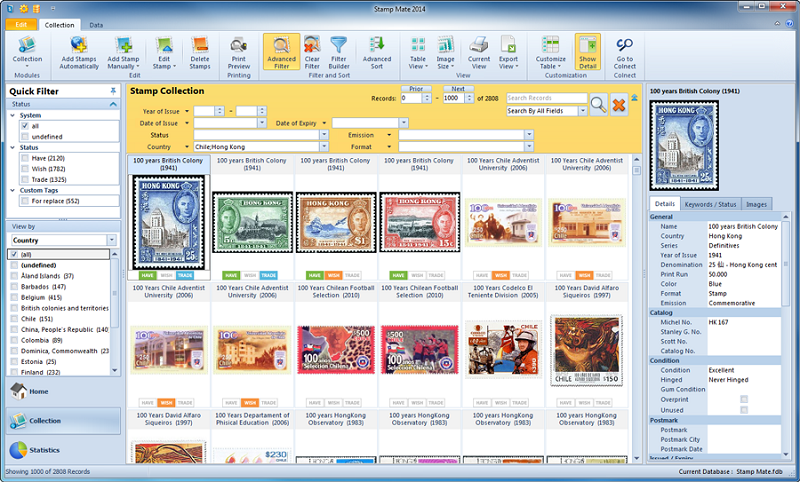The image size is (800, 482).
Task: Click Go to Colnect icon
Action: tap(624, 52)
